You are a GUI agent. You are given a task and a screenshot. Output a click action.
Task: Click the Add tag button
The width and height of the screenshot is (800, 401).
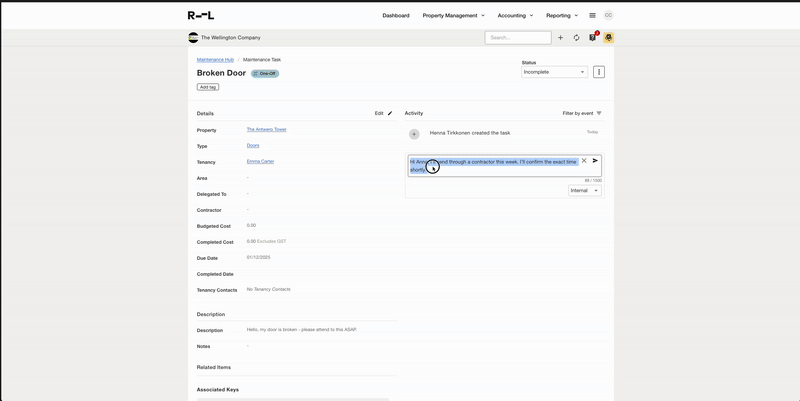coord(207,87)
